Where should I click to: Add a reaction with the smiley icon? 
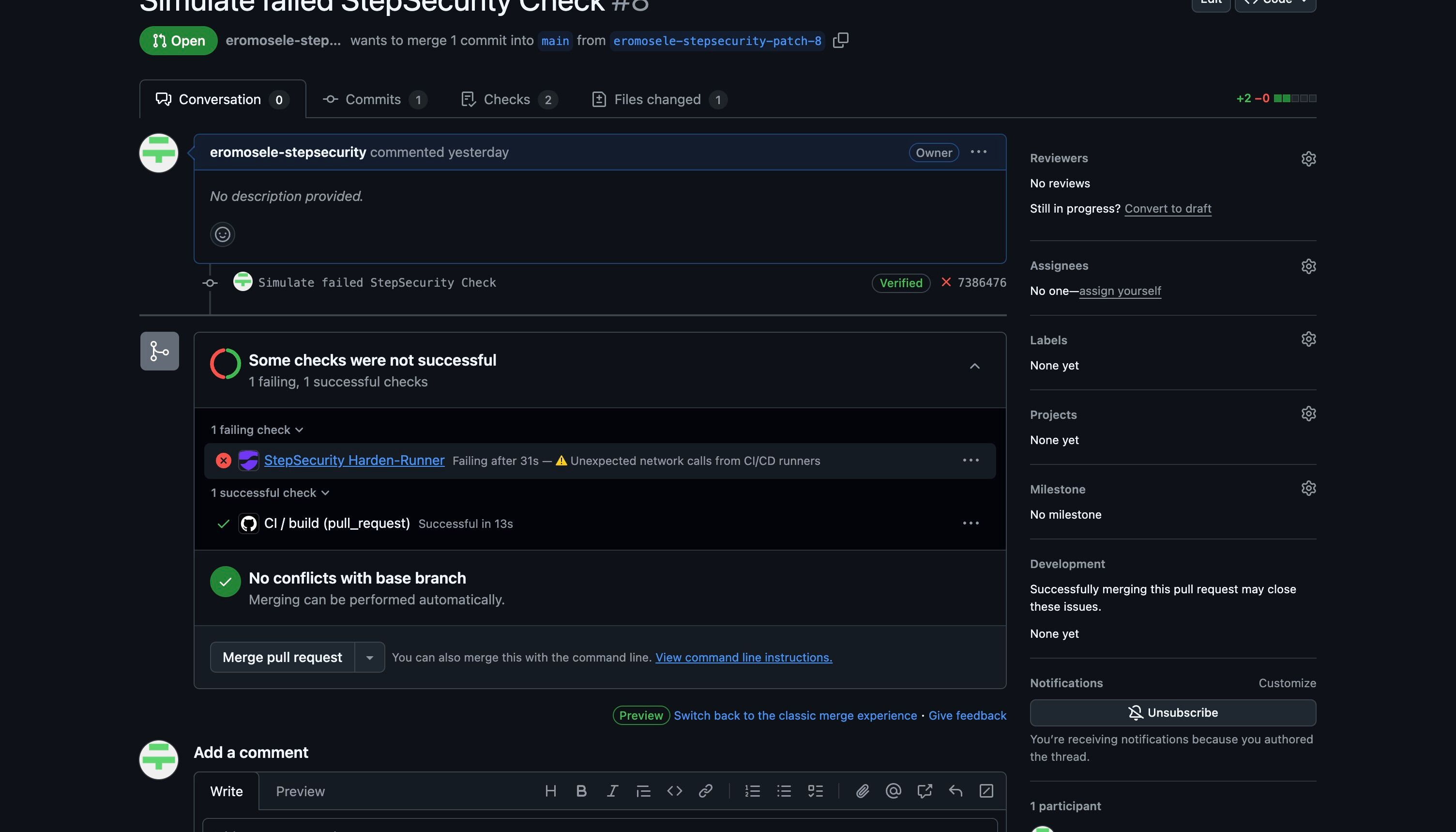pyautogui.click(x=223, y=234)
